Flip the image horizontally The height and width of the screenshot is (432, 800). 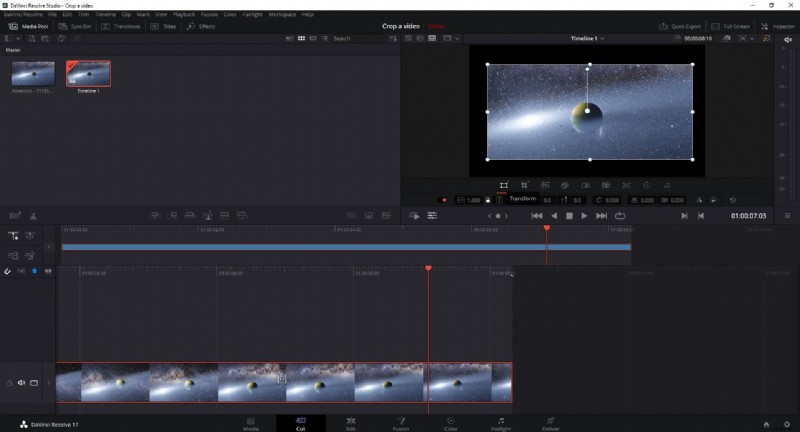pos(699,200)
